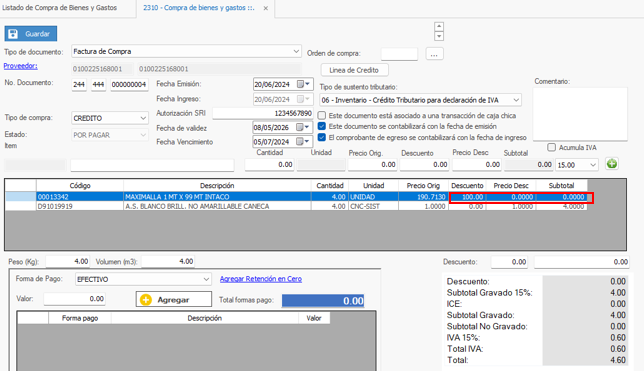The width and height of the screenshot is (644, 371).
Task: Click the Forma pago column header in payments grid
Action: click(x=80, y=318)
